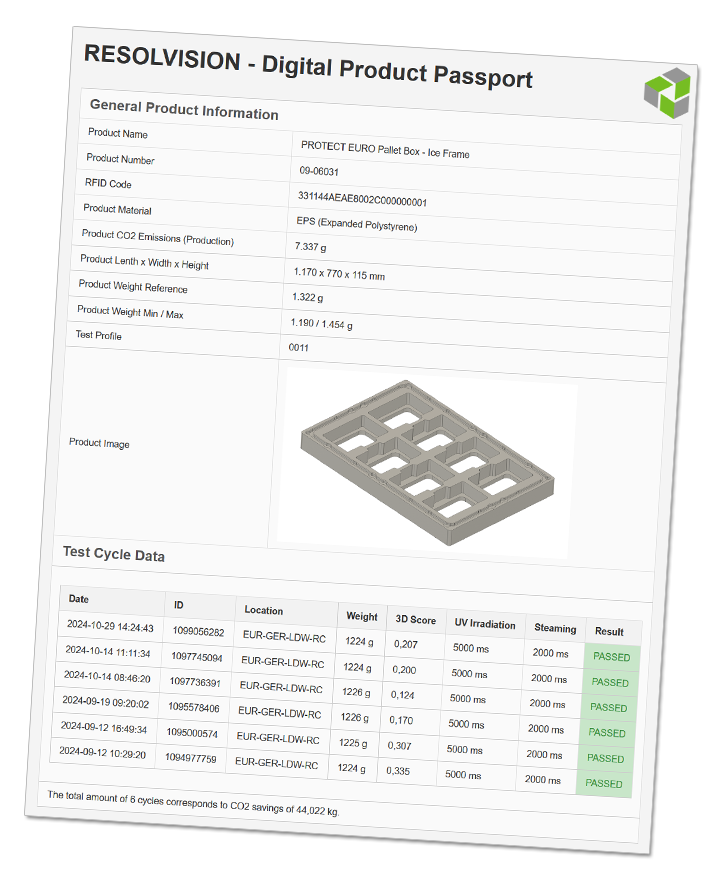
Task: Click location EUR-GER-LDW-RC for test 1097745094
Action: (x=282, y=662)
